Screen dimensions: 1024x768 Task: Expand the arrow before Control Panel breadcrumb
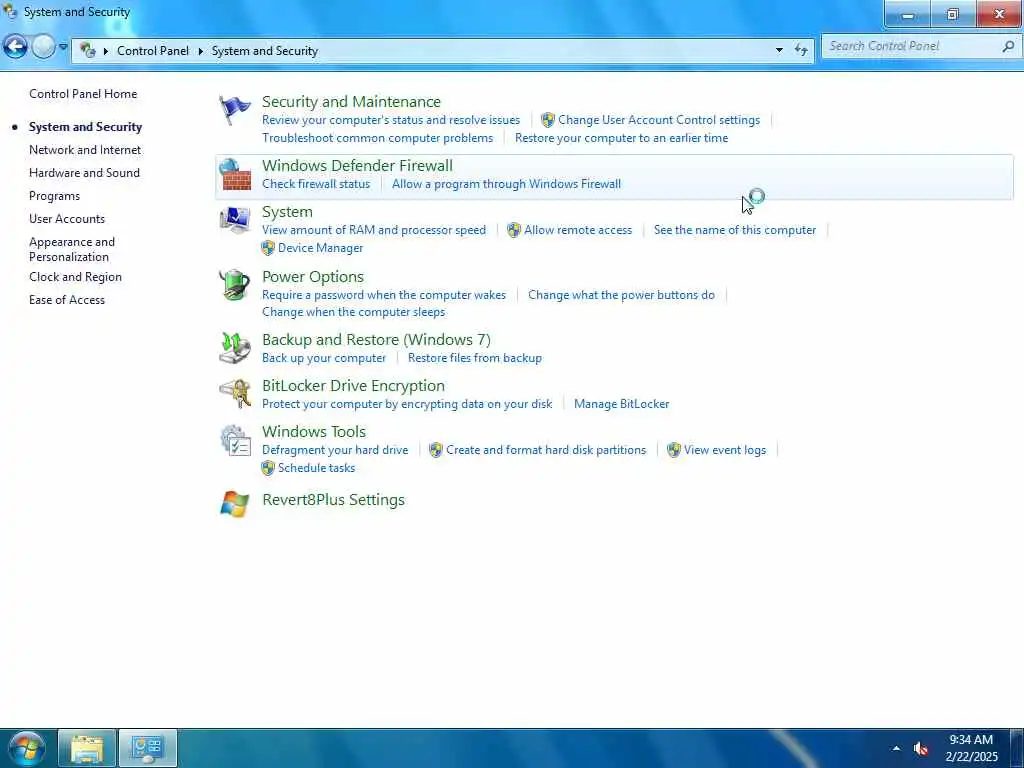(x=106, y=51)
